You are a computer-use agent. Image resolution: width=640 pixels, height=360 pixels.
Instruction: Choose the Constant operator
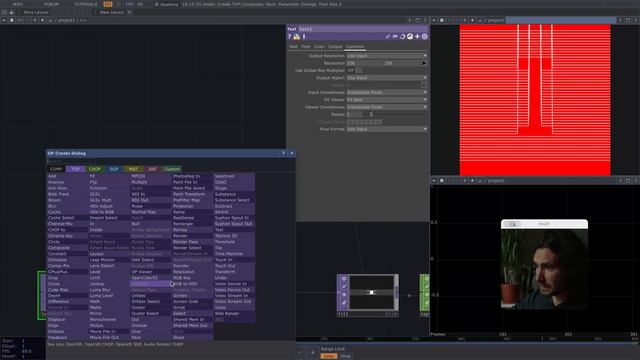(x=67, y=253)
